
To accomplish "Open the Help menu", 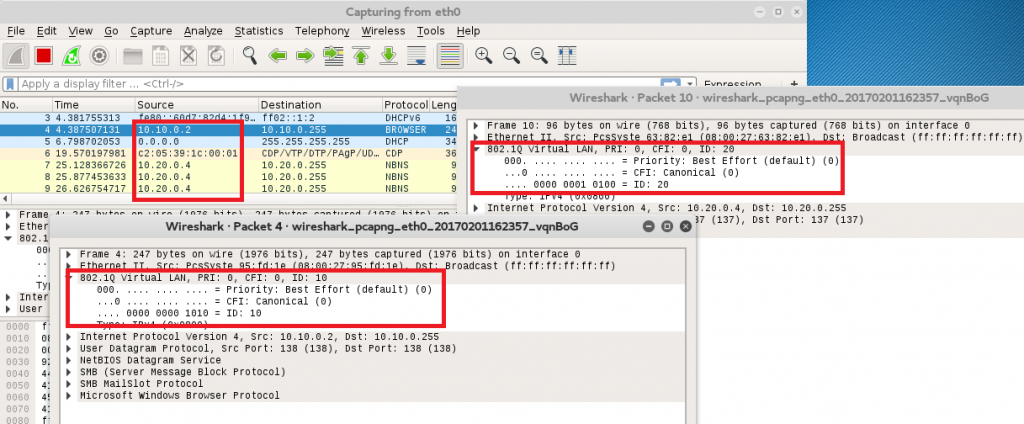I will (468, 31).
